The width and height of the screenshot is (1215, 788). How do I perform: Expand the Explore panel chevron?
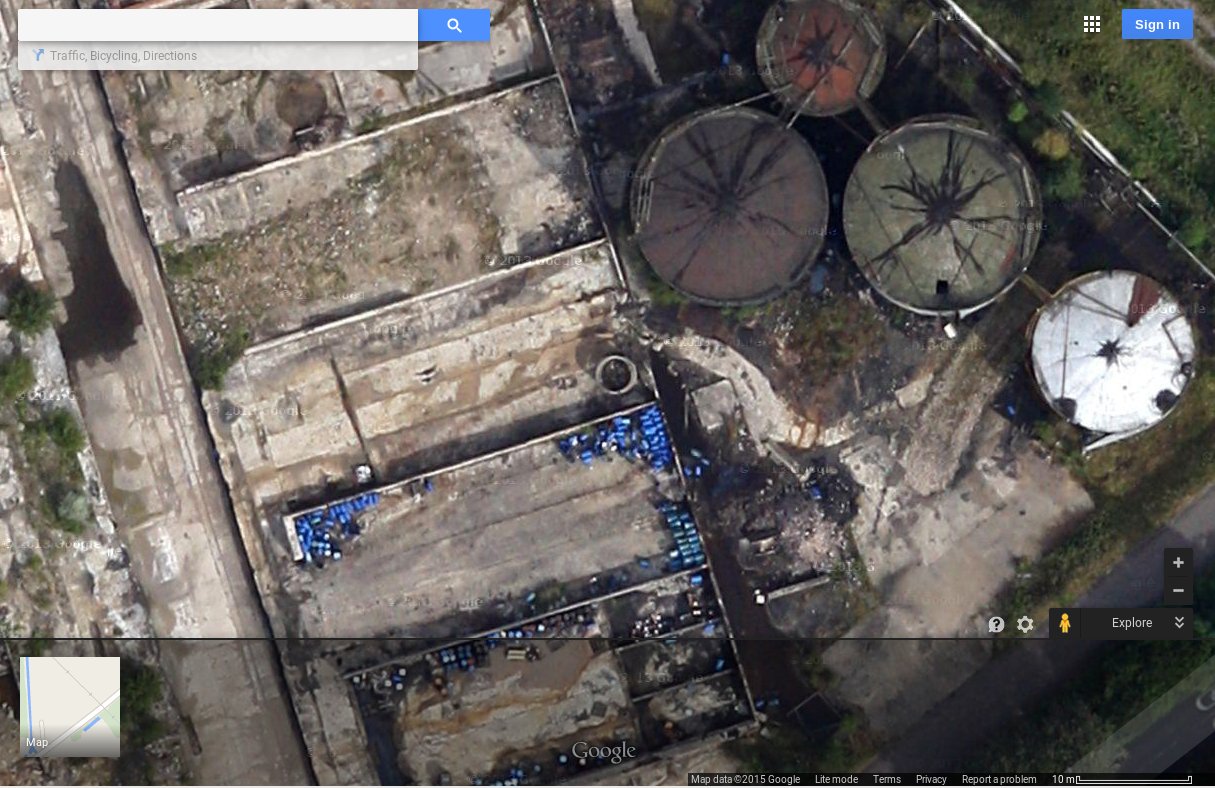point(1179,623)
